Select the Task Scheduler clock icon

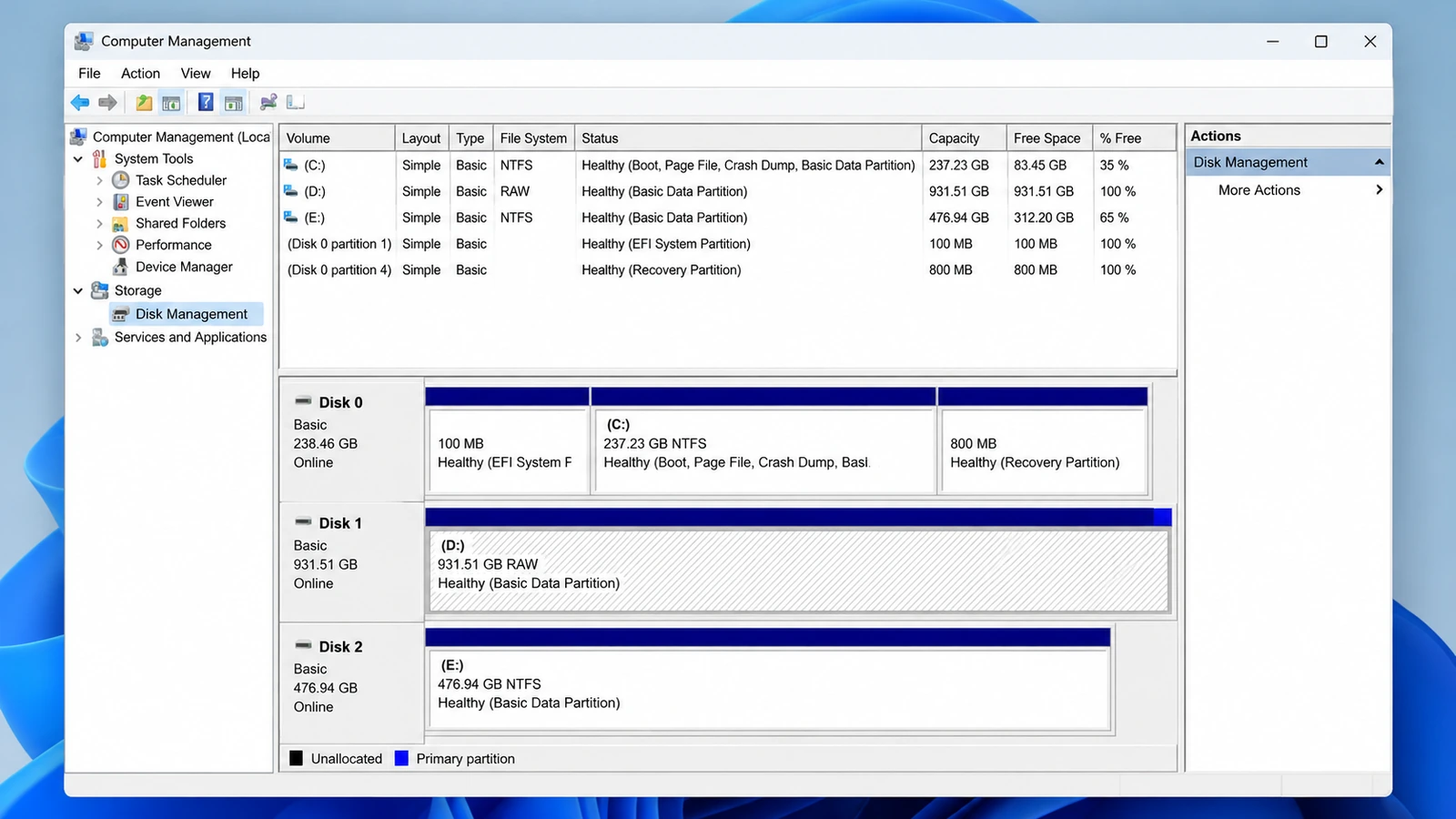[120, 180]
